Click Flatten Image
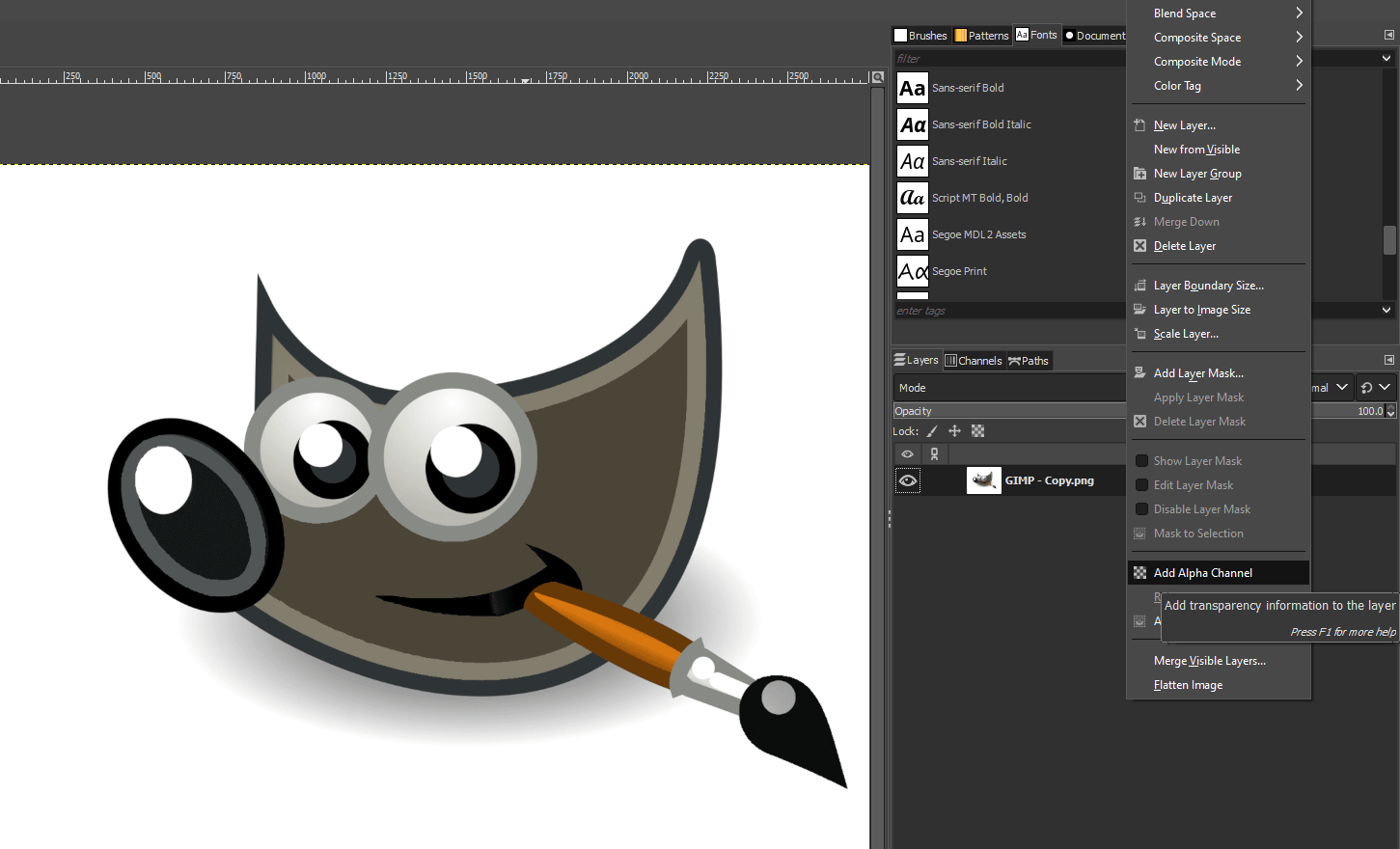The image size is (1400, 849). coord(1188,684)
